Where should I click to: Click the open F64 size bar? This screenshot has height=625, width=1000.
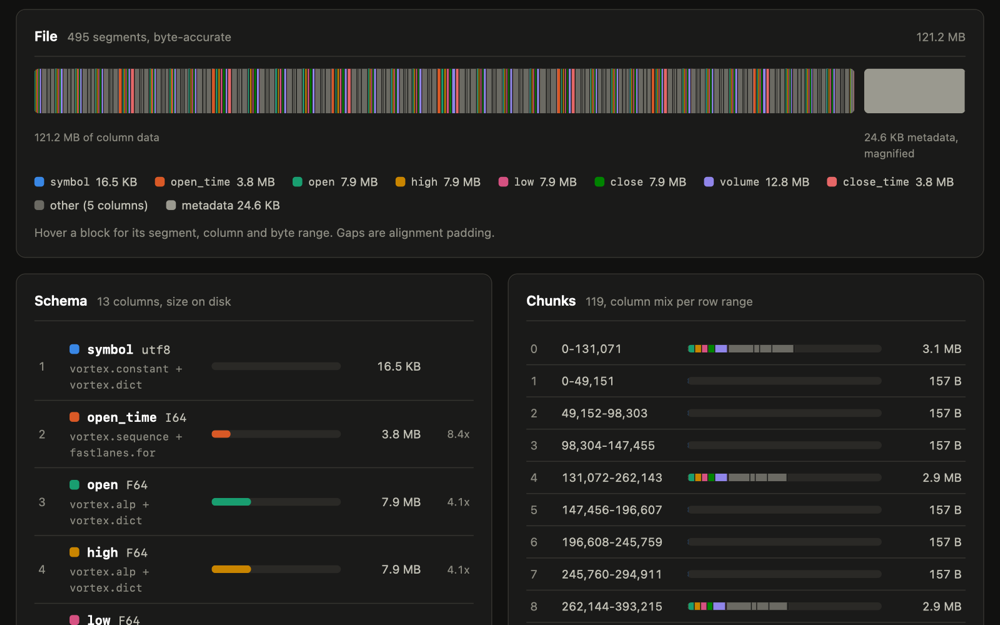tap(276, 502)
